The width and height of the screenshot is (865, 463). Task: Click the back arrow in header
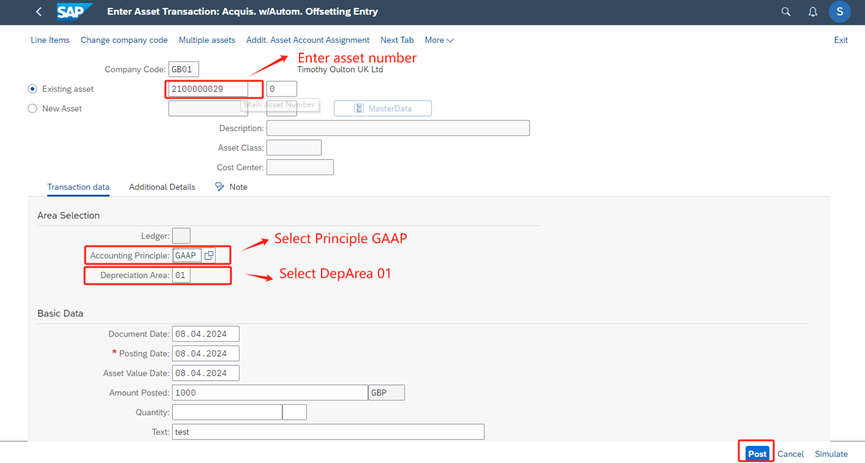pyautogui.click(x=39, y=12)
